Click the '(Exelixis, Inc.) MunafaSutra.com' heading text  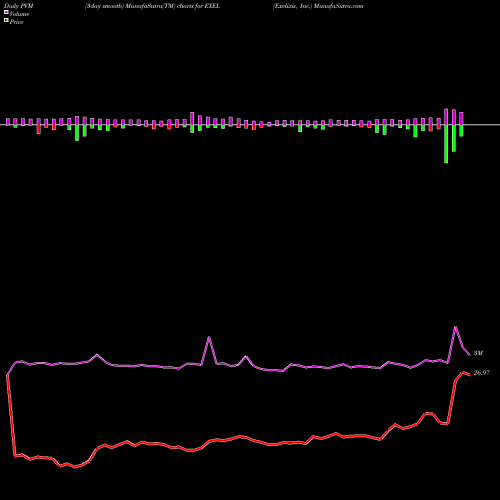pyautogui.click(x=318, y=6)
